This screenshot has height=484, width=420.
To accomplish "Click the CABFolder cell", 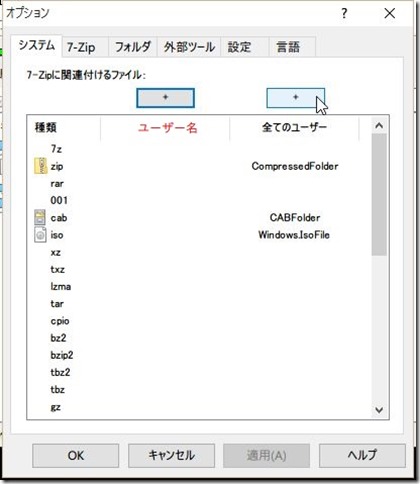I will click(295, 218).
